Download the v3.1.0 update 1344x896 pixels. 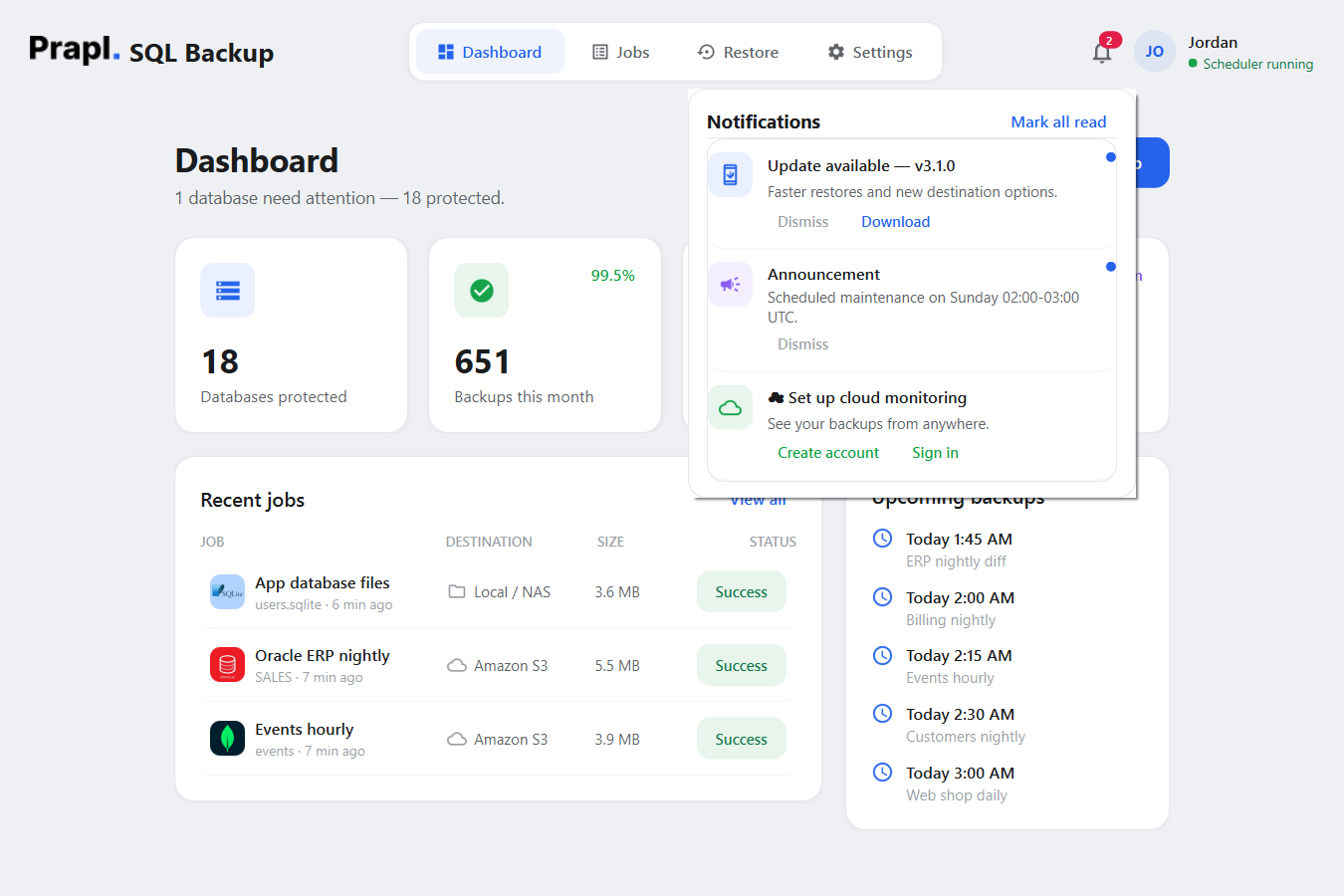coord(895,222)
